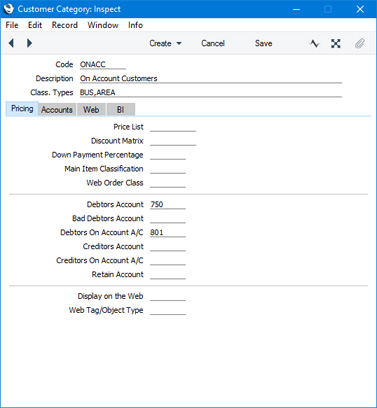377x408 pixels.
Task: Click the Price List field
Action: click(173, 127)
